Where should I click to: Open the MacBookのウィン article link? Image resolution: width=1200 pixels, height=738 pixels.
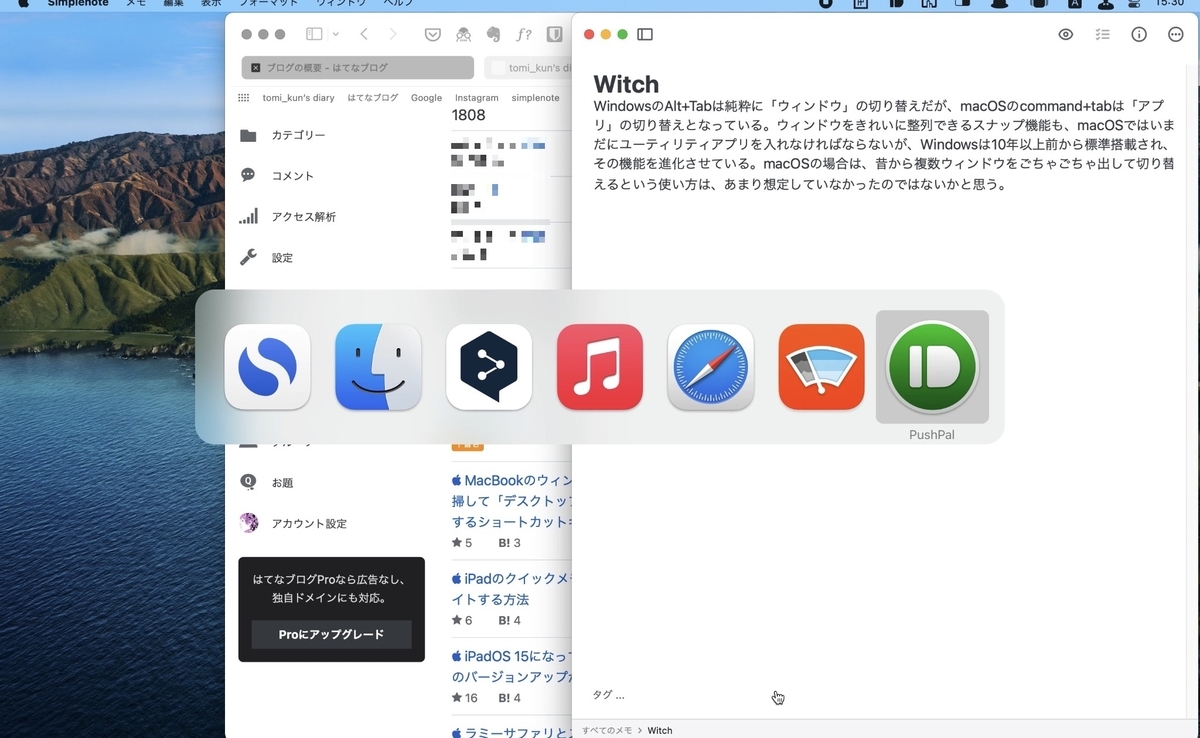(512, 501)
